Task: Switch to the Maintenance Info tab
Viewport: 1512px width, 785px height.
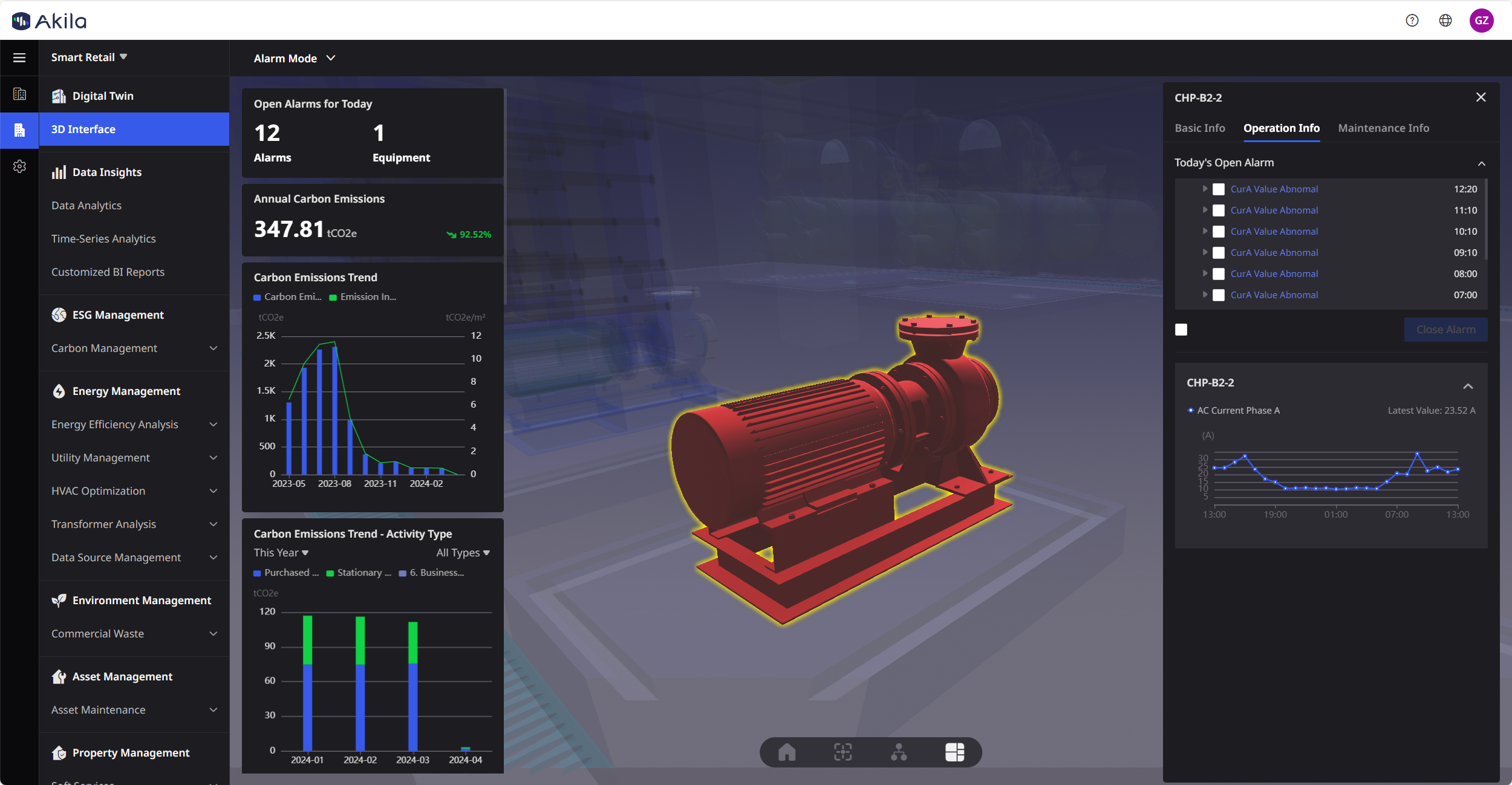Action: (x=1384, y=128)
